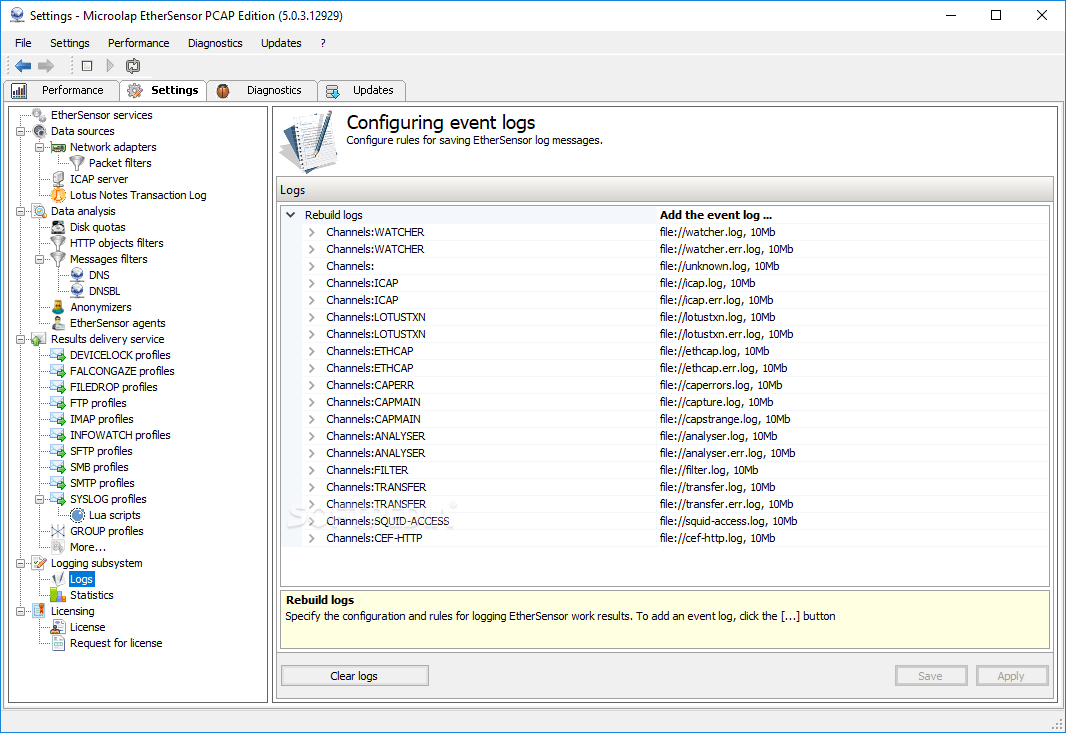
Task: Click the EtherSensor agents icon
Action: point(58,323)
